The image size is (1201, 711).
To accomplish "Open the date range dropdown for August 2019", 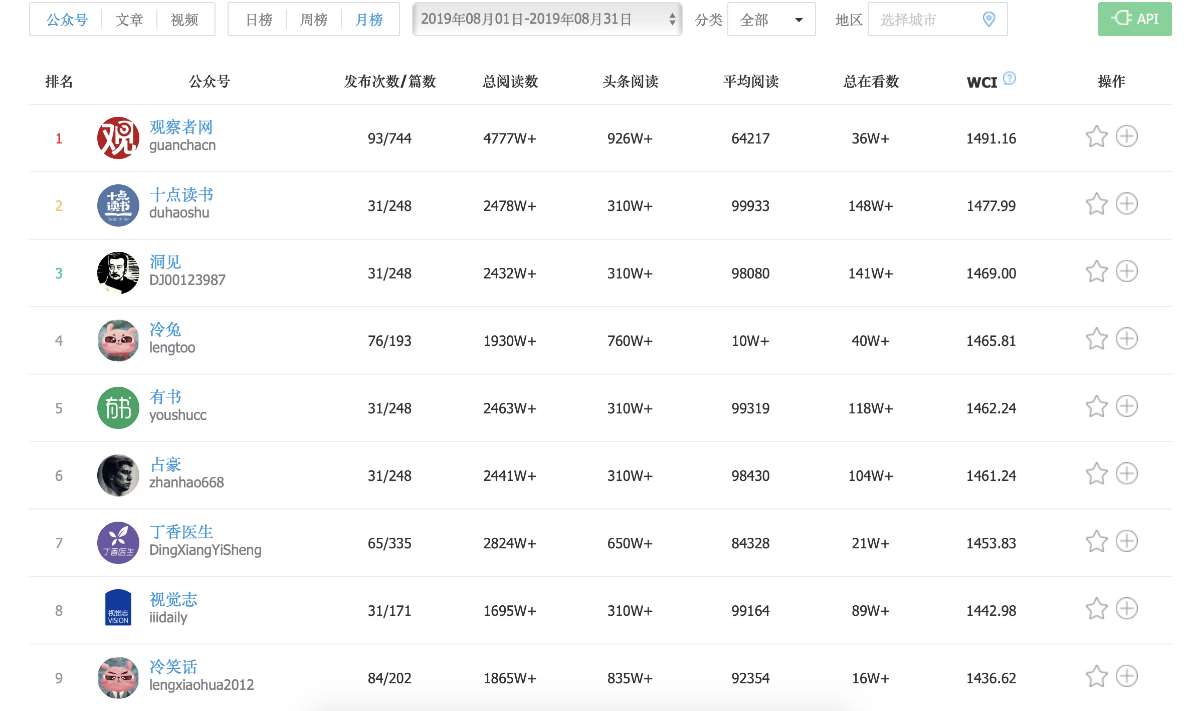I will pyautogui.click(x=548, y=19).
